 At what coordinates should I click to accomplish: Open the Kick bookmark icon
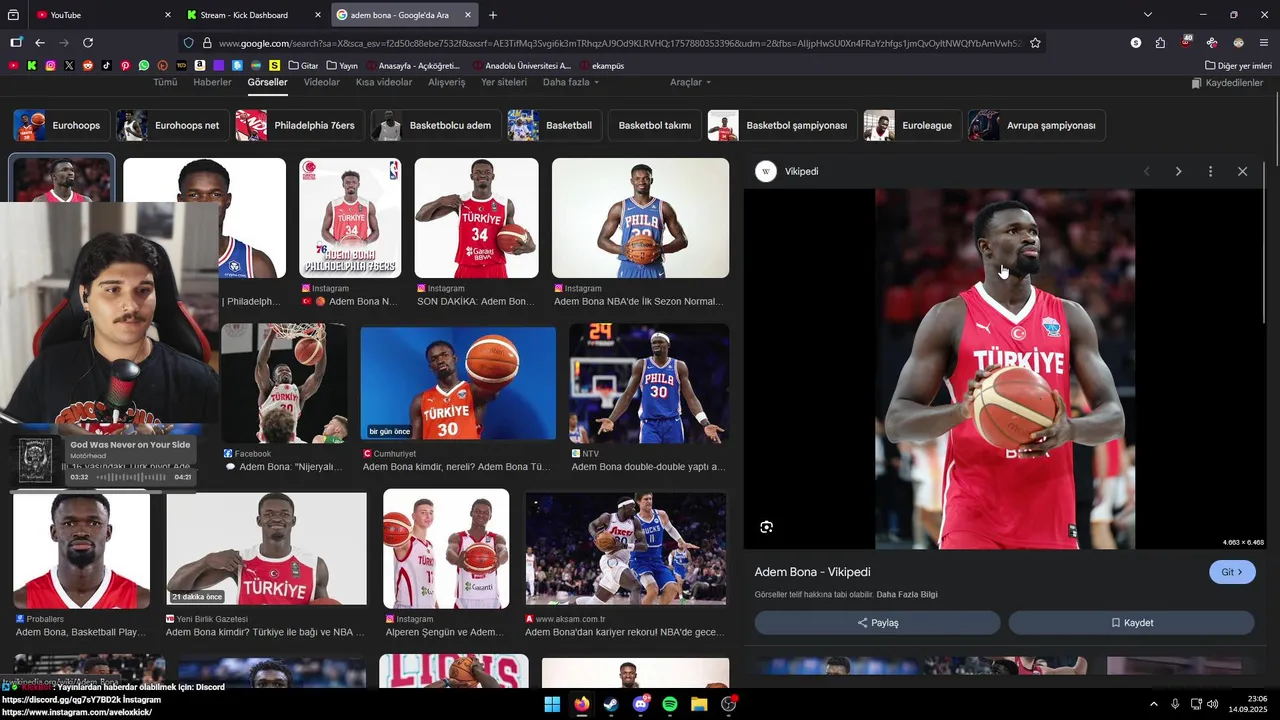pos(32,65)
